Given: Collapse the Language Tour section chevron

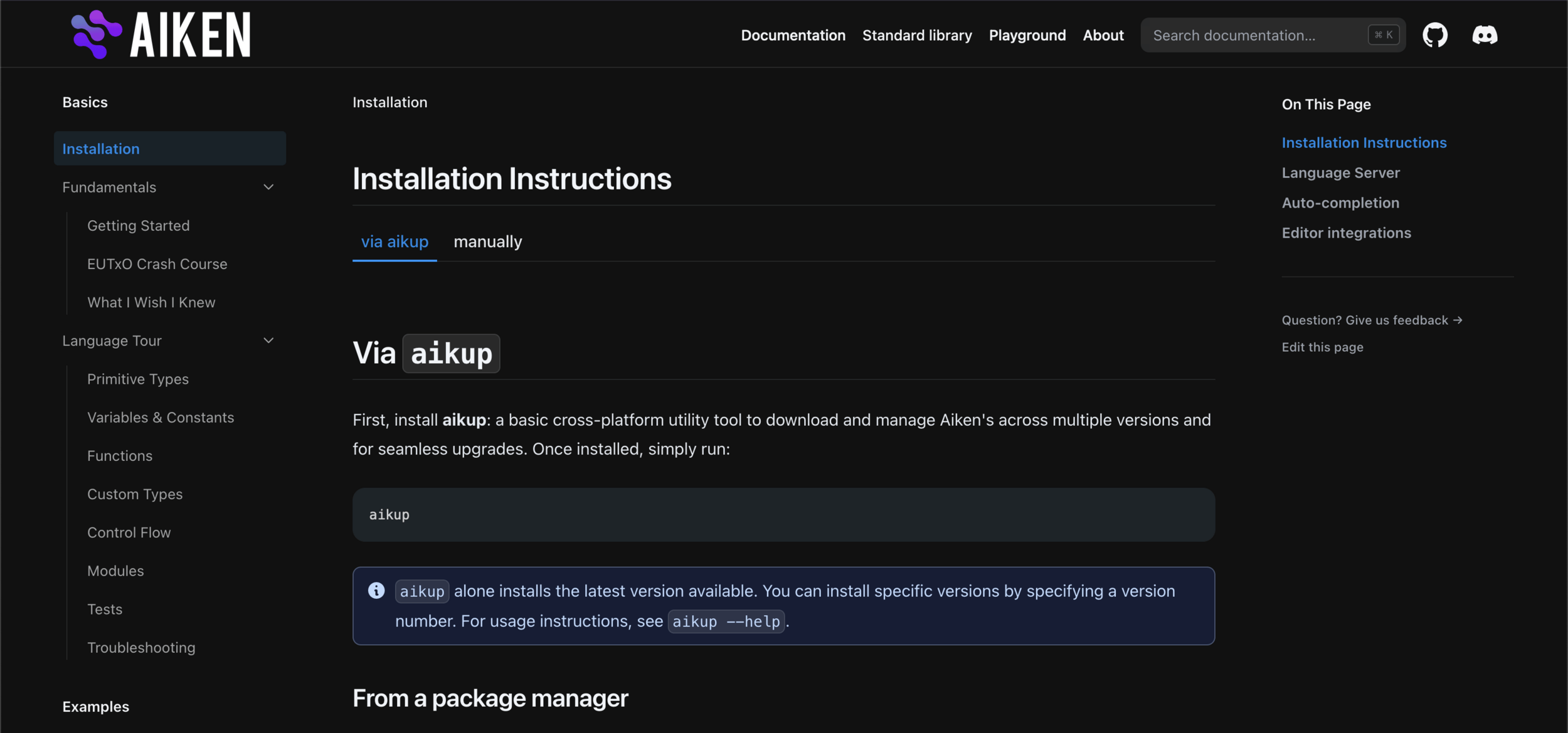Looking at the screenshot, I should point(268,340).
